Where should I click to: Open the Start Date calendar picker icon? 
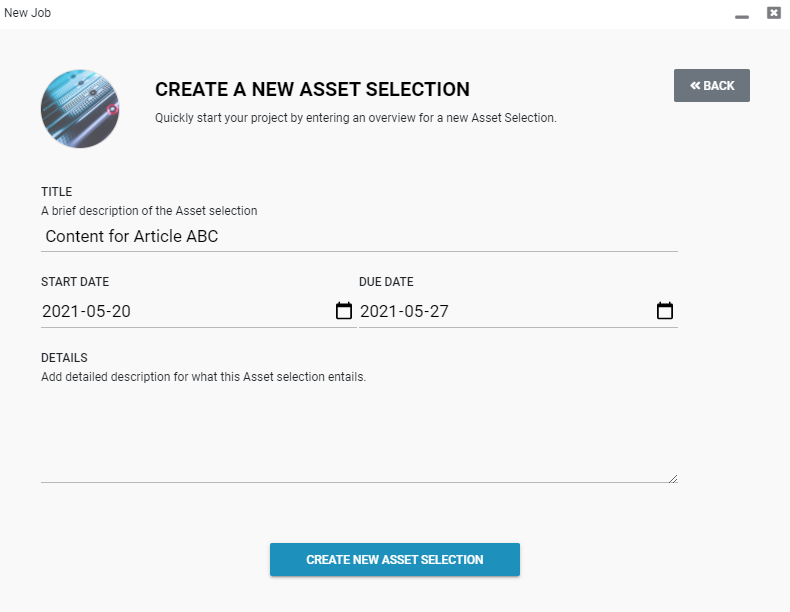point(344,310)
